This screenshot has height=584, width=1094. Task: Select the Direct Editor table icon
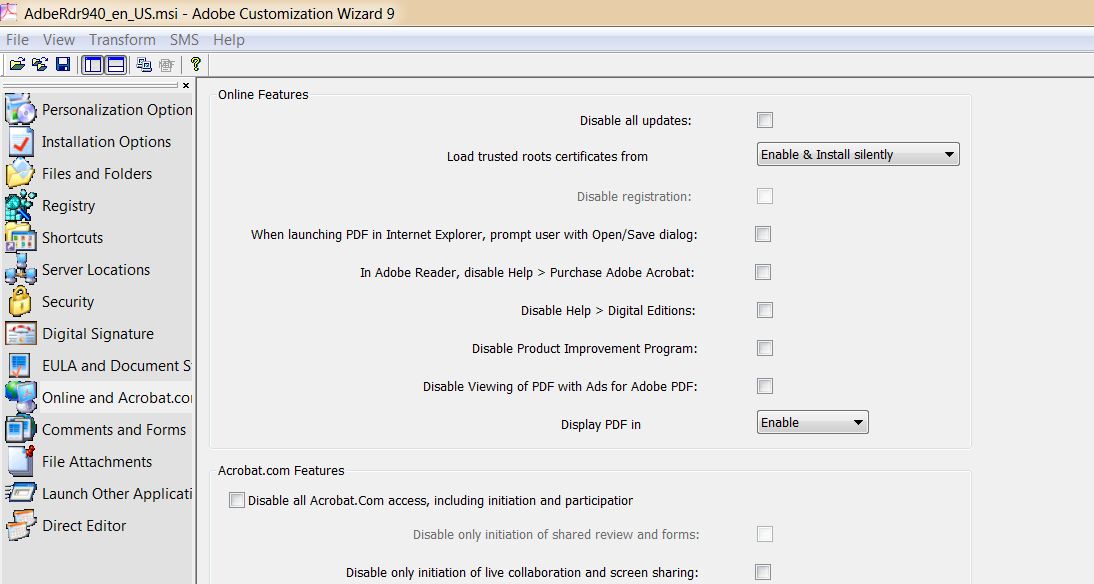coord(20,525)
